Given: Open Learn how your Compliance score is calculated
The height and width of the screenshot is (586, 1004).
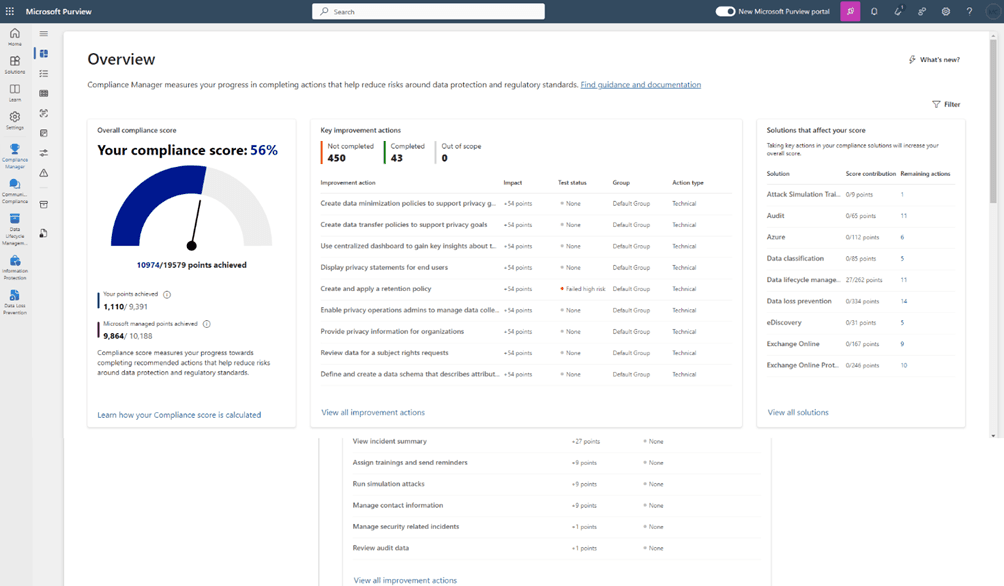Looking at the screenshot, I should pos(179,415).
